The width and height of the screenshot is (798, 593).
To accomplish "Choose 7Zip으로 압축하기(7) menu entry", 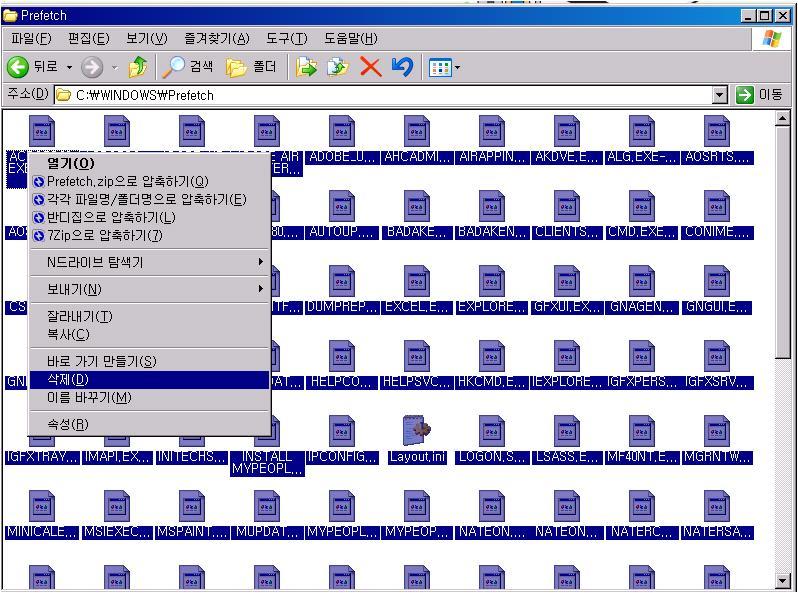I will click(149, 236).
